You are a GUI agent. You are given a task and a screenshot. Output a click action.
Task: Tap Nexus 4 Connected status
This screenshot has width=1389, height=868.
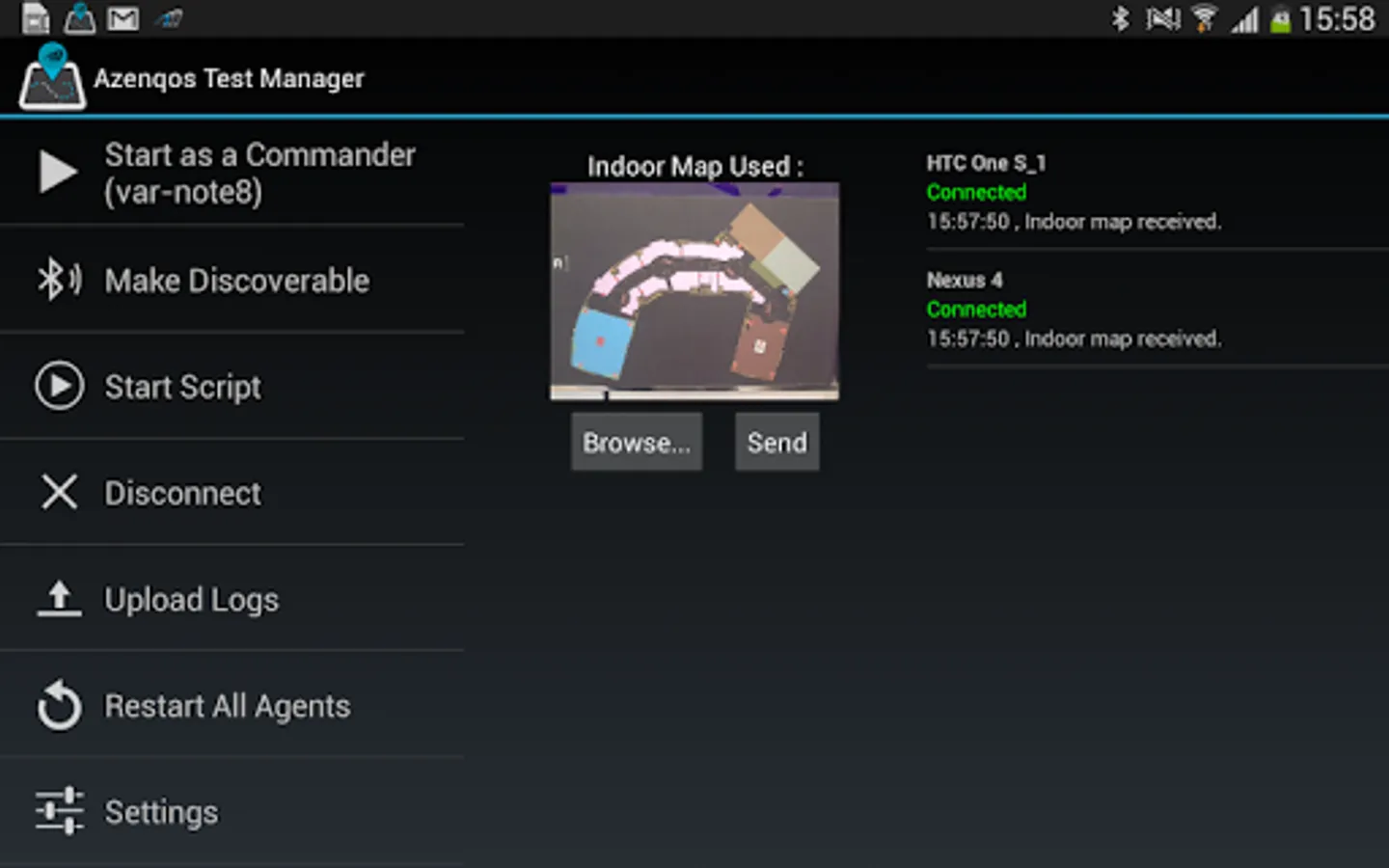[x=976, y=309]
